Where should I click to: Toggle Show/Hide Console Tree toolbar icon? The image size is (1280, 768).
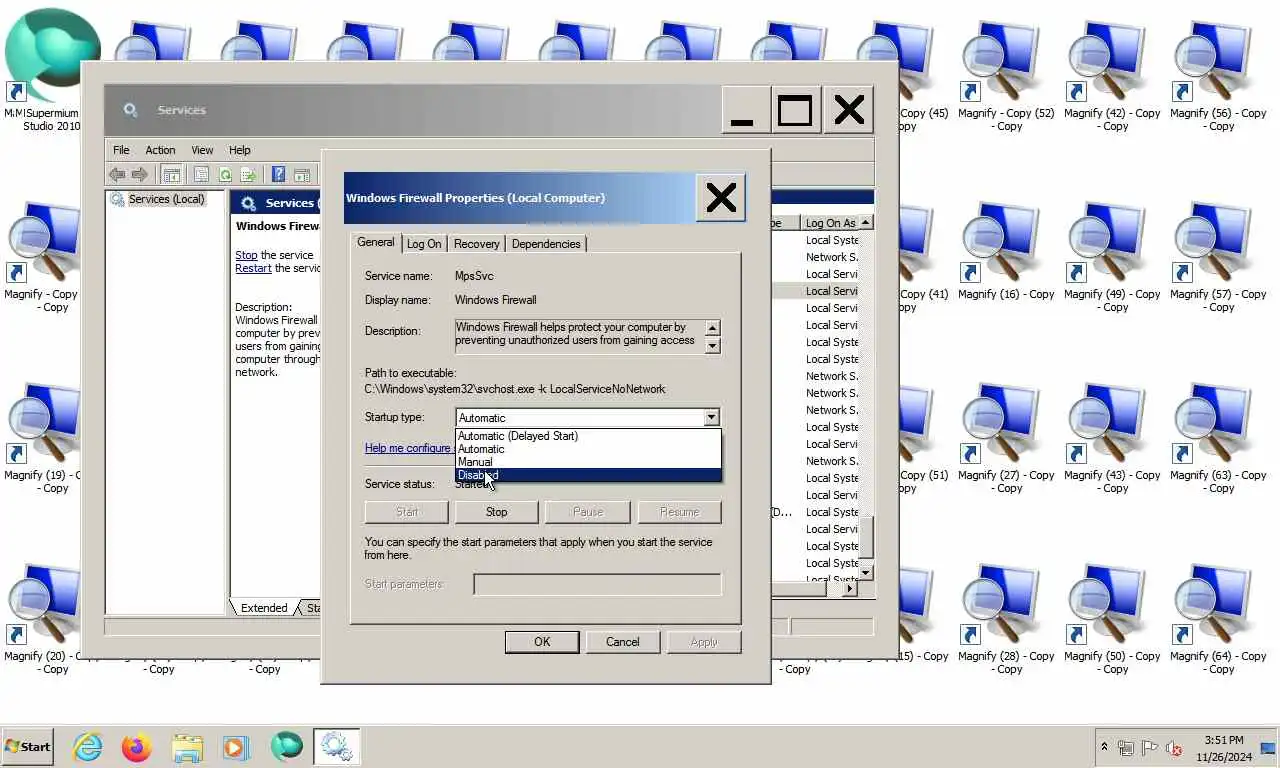click(171, 174)
